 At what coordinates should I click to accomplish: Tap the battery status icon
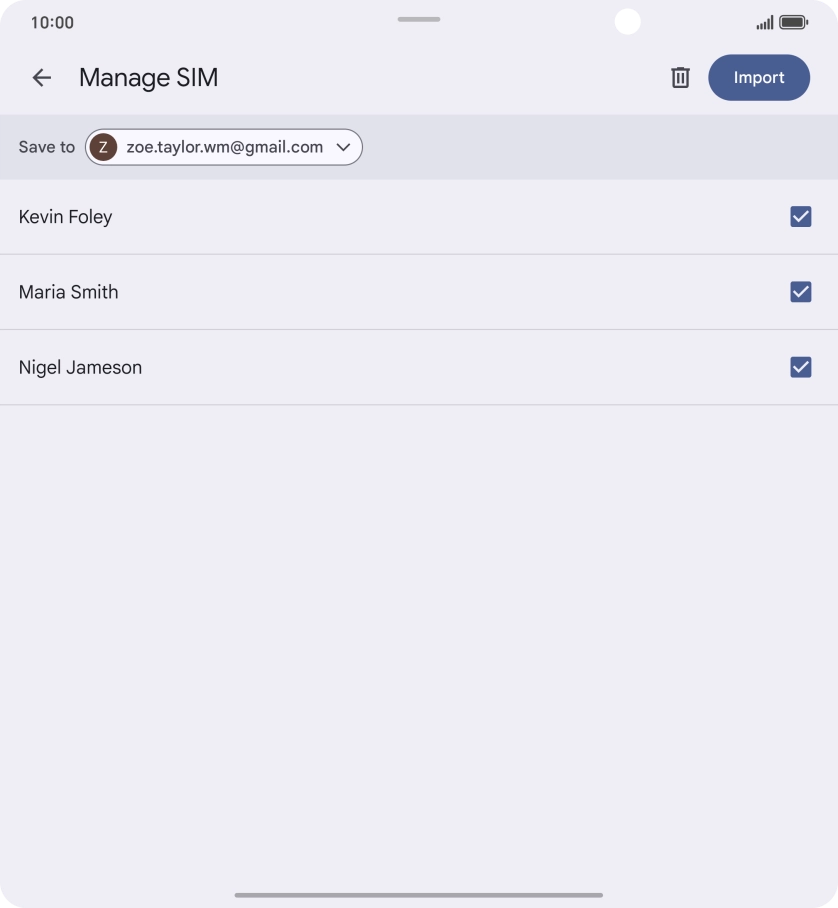[x=793, y=22]
